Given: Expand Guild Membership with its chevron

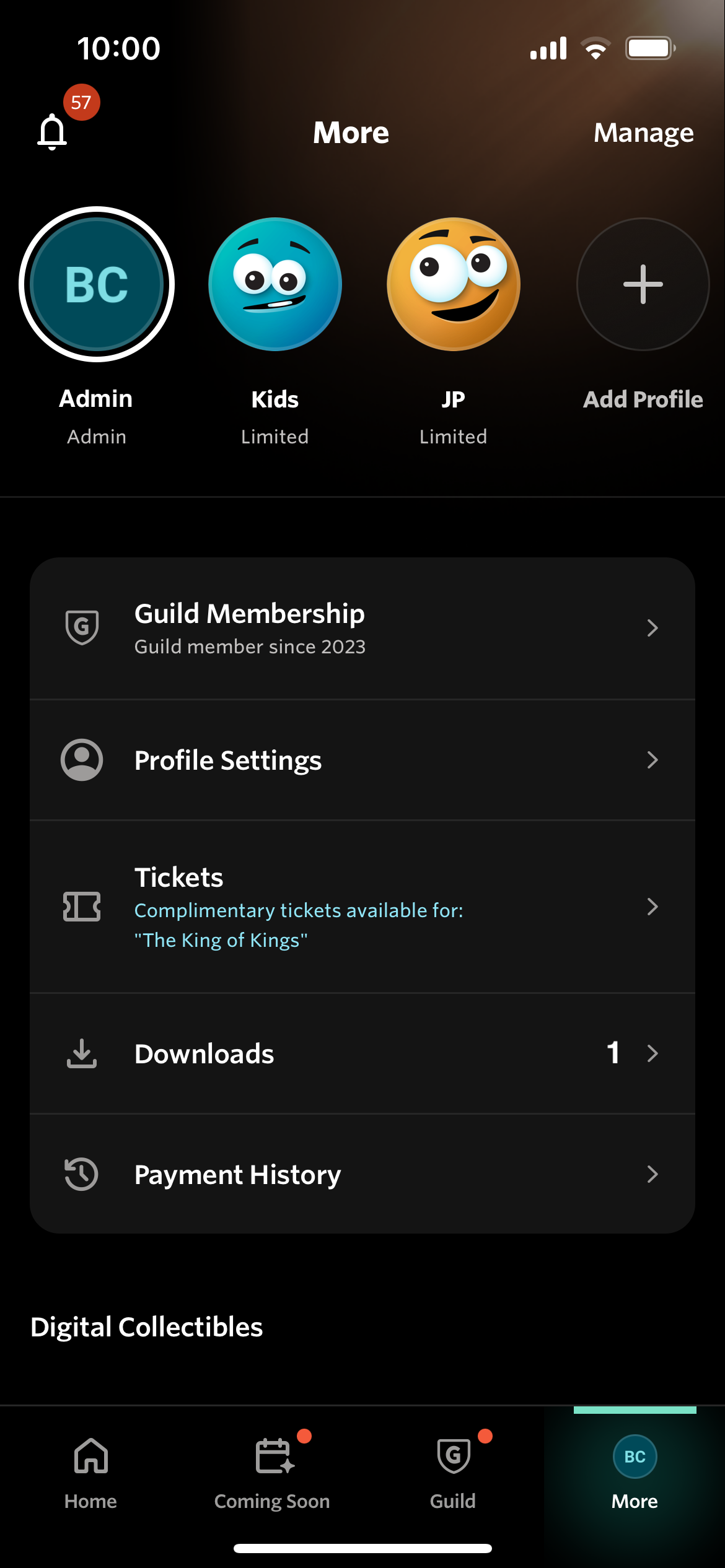Looking at the screenshot, I should pos(652,628).
